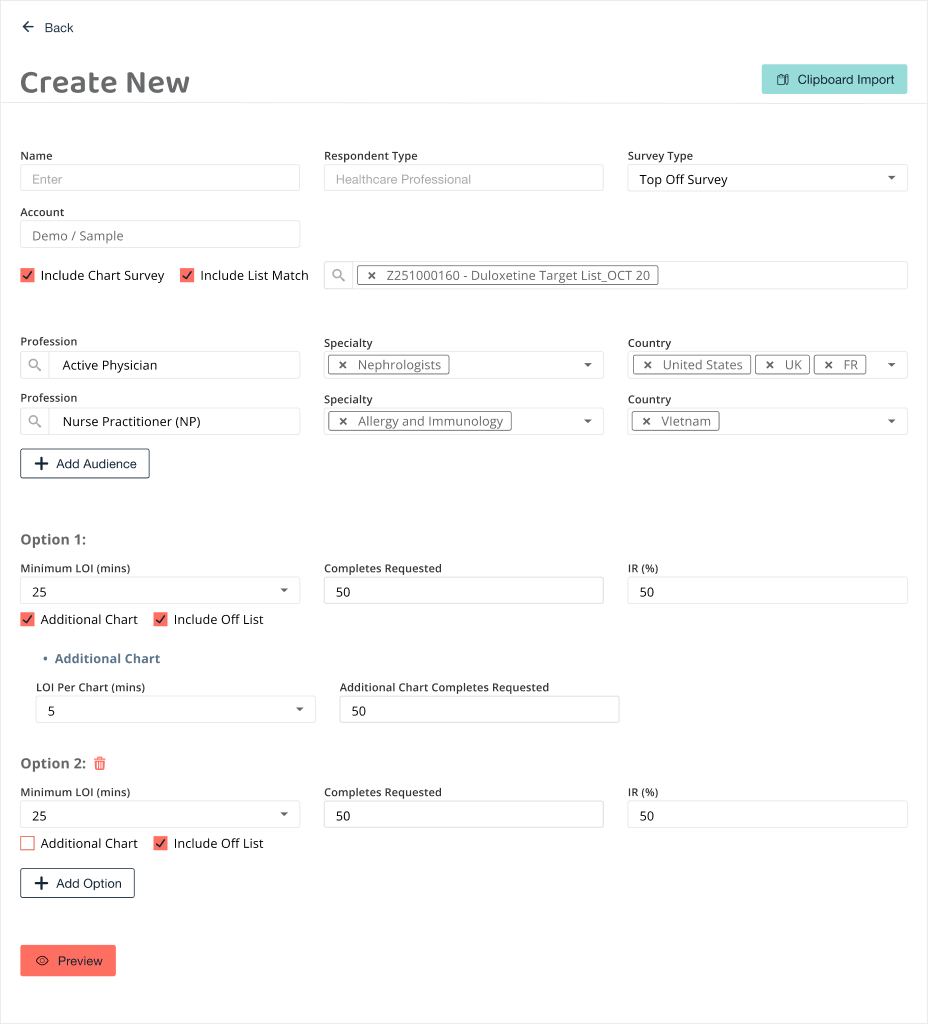The height and width of the screenshot is (1024, 928).
Task: Click Option 2 Completes Requested field
Action: 464,814
